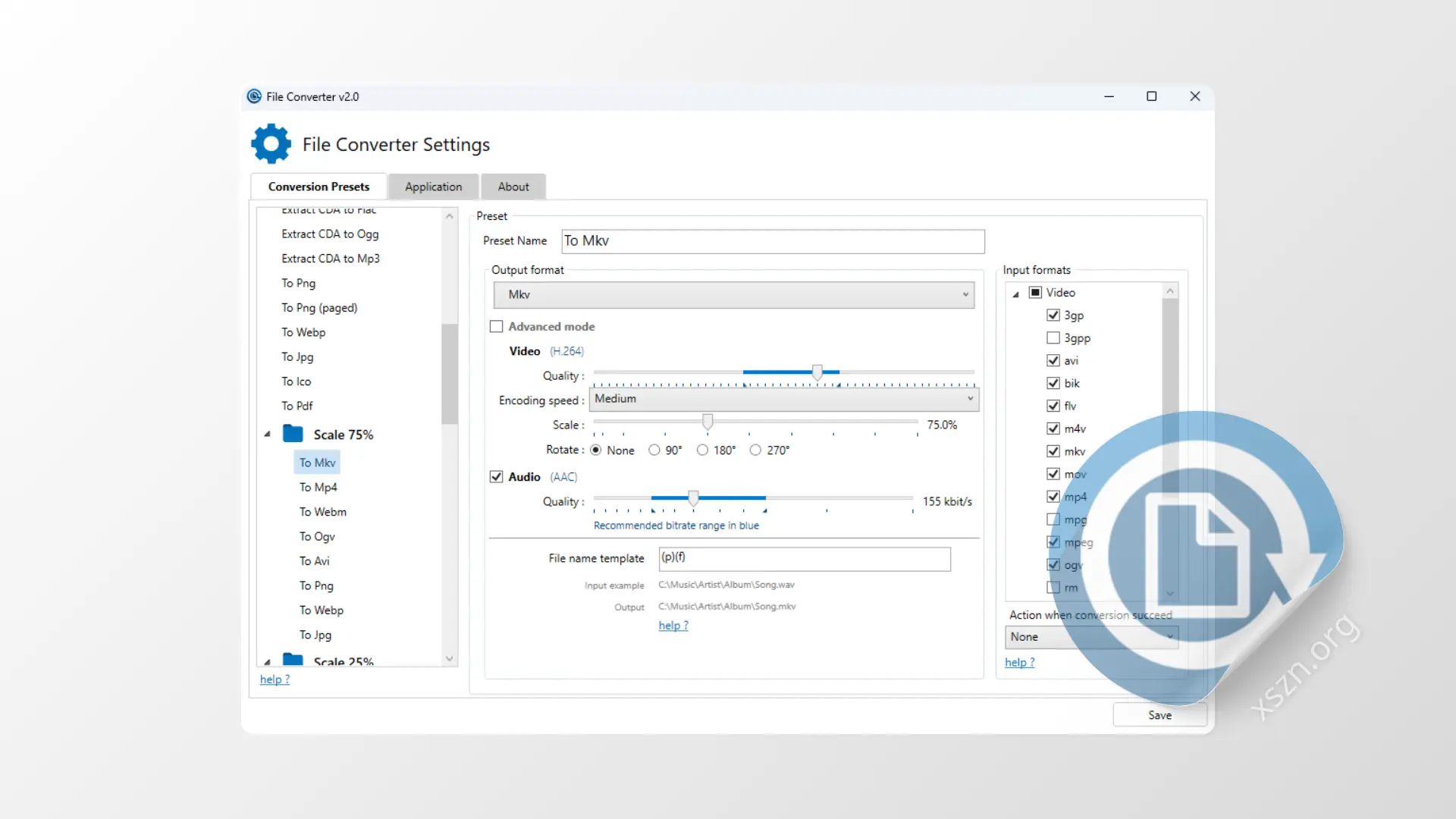The height and width of the screenshot is (819, 1456).
Task: Open the file name template help link
Action: click(x=673, y=625)
